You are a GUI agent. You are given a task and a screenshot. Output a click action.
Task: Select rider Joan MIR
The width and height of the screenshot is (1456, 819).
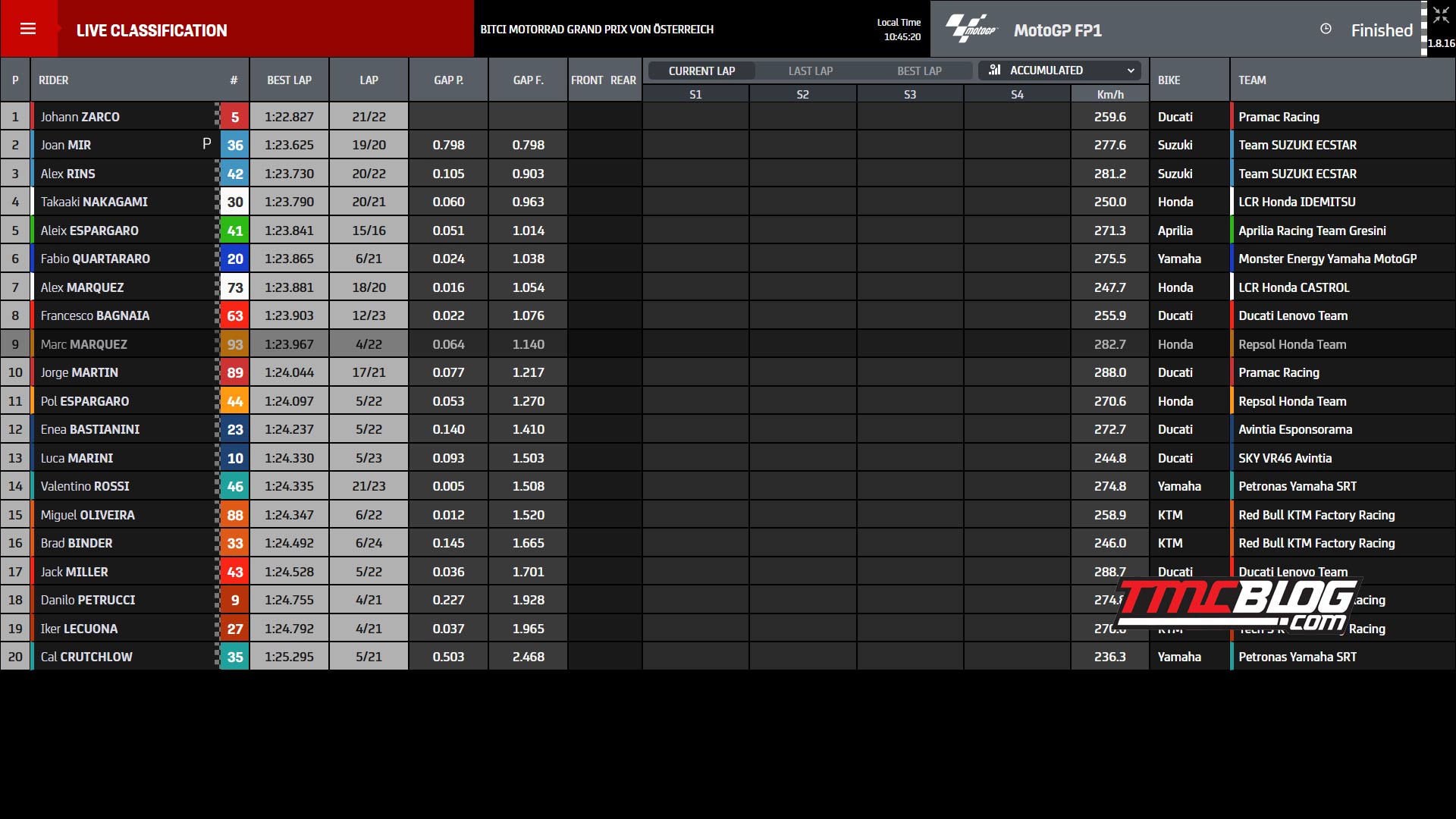pyautogui.click(x=66, y=145)
